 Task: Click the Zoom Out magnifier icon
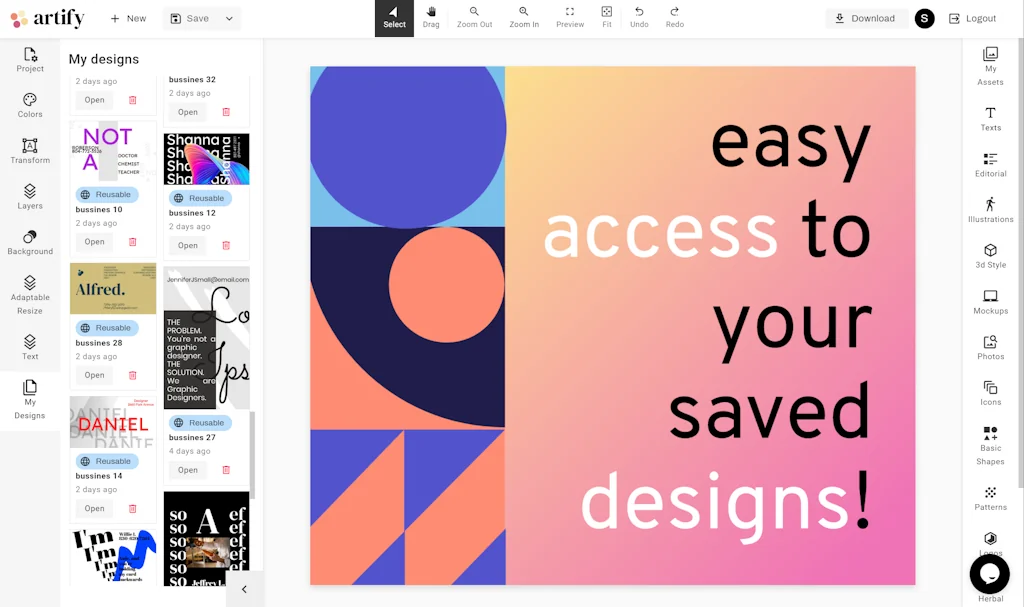474,12
